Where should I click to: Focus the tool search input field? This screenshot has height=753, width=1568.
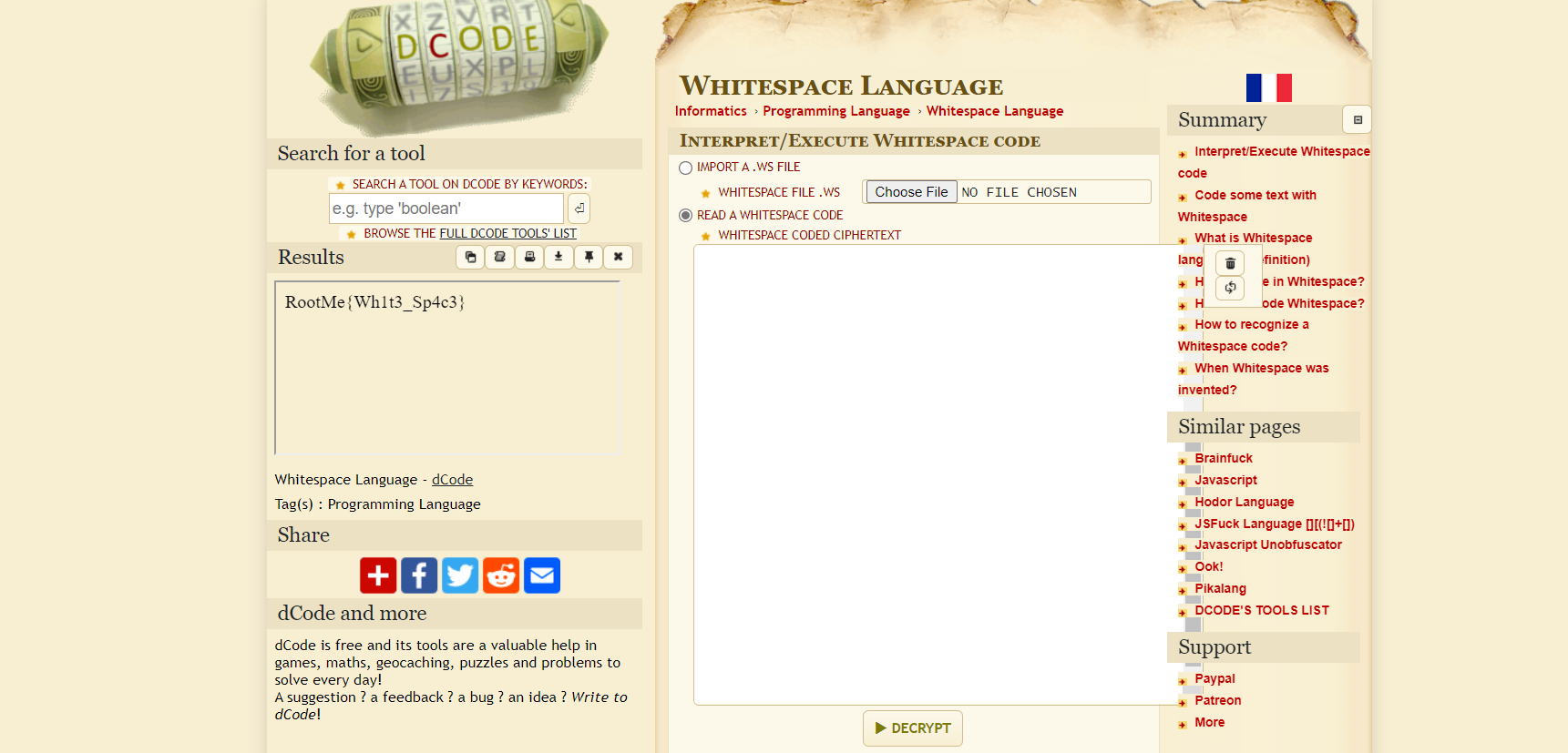click(446, 209)
